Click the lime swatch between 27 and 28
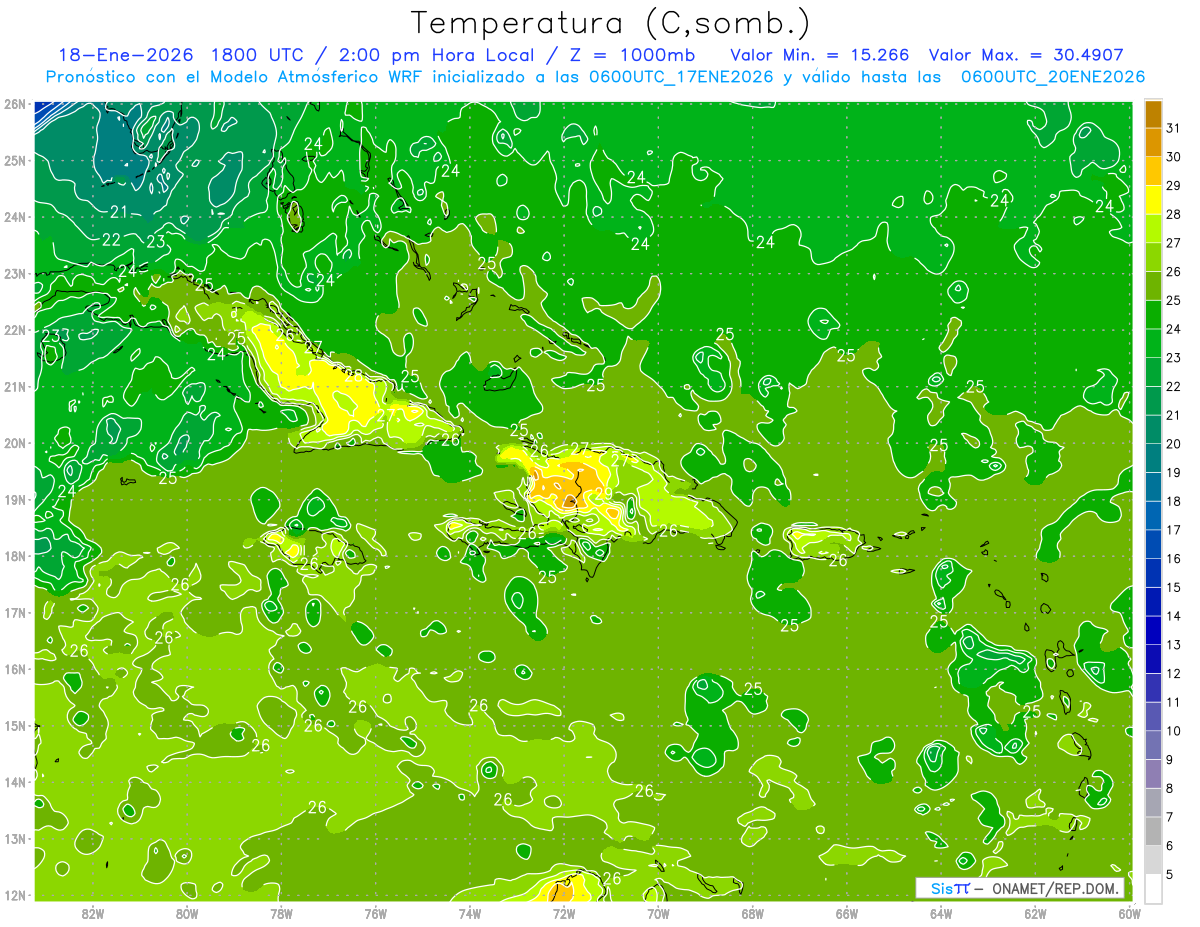The image size is (1200, 927). [1153, 228]
